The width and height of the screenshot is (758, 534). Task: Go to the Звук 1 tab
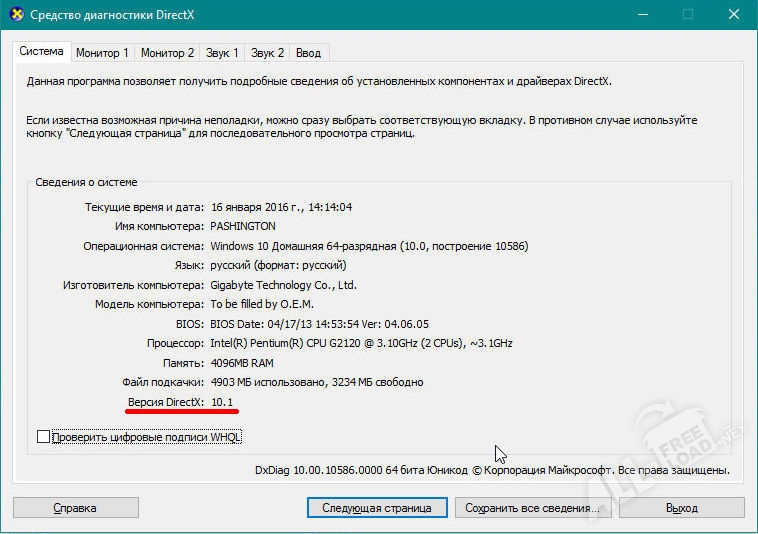click(222, 52)
